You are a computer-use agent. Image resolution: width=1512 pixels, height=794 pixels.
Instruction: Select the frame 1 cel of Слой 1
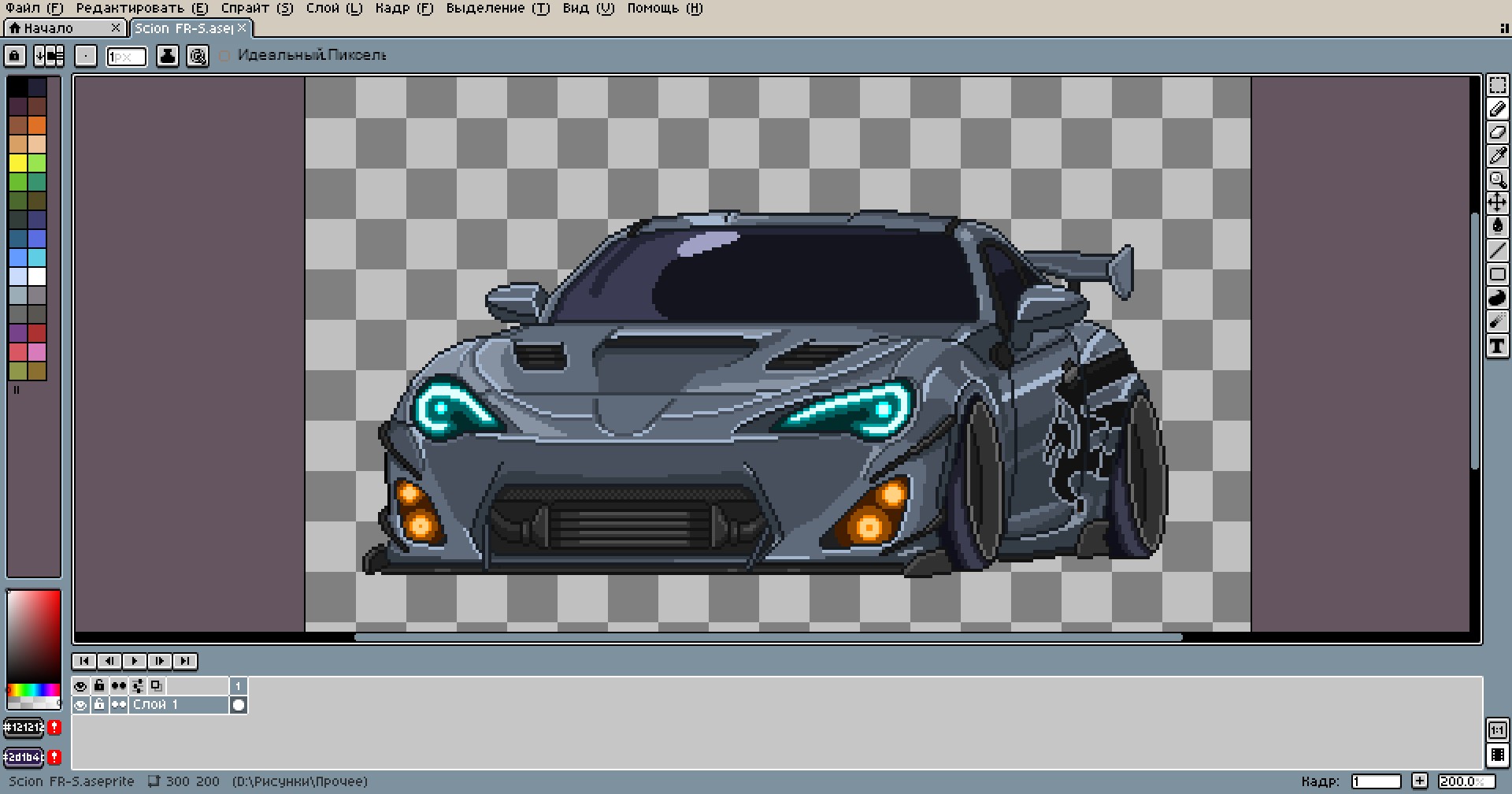coord(239,705)
